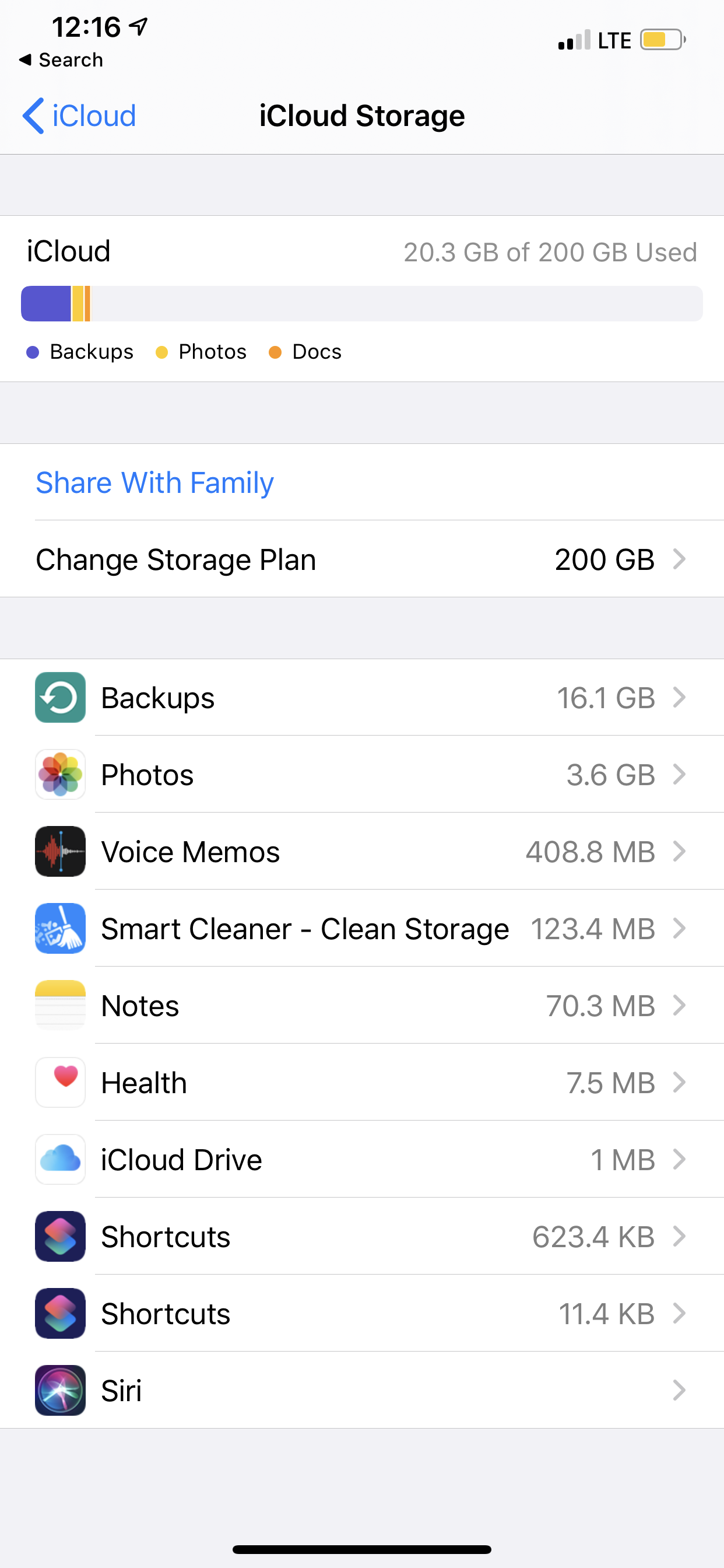724x1568 pixels.
Task: Tap the Siri app icon
Action: [59, 1390]
